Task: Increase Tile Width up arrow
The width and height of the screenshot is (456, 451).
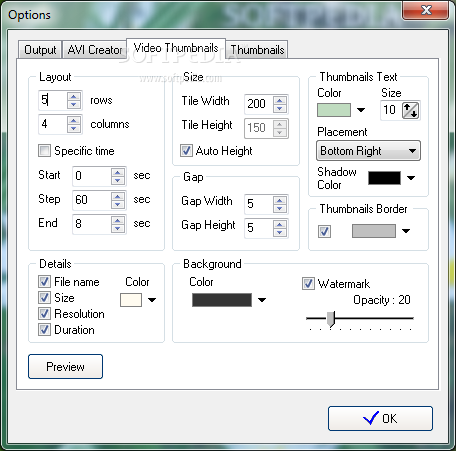Action: click(x=280, y=100)
